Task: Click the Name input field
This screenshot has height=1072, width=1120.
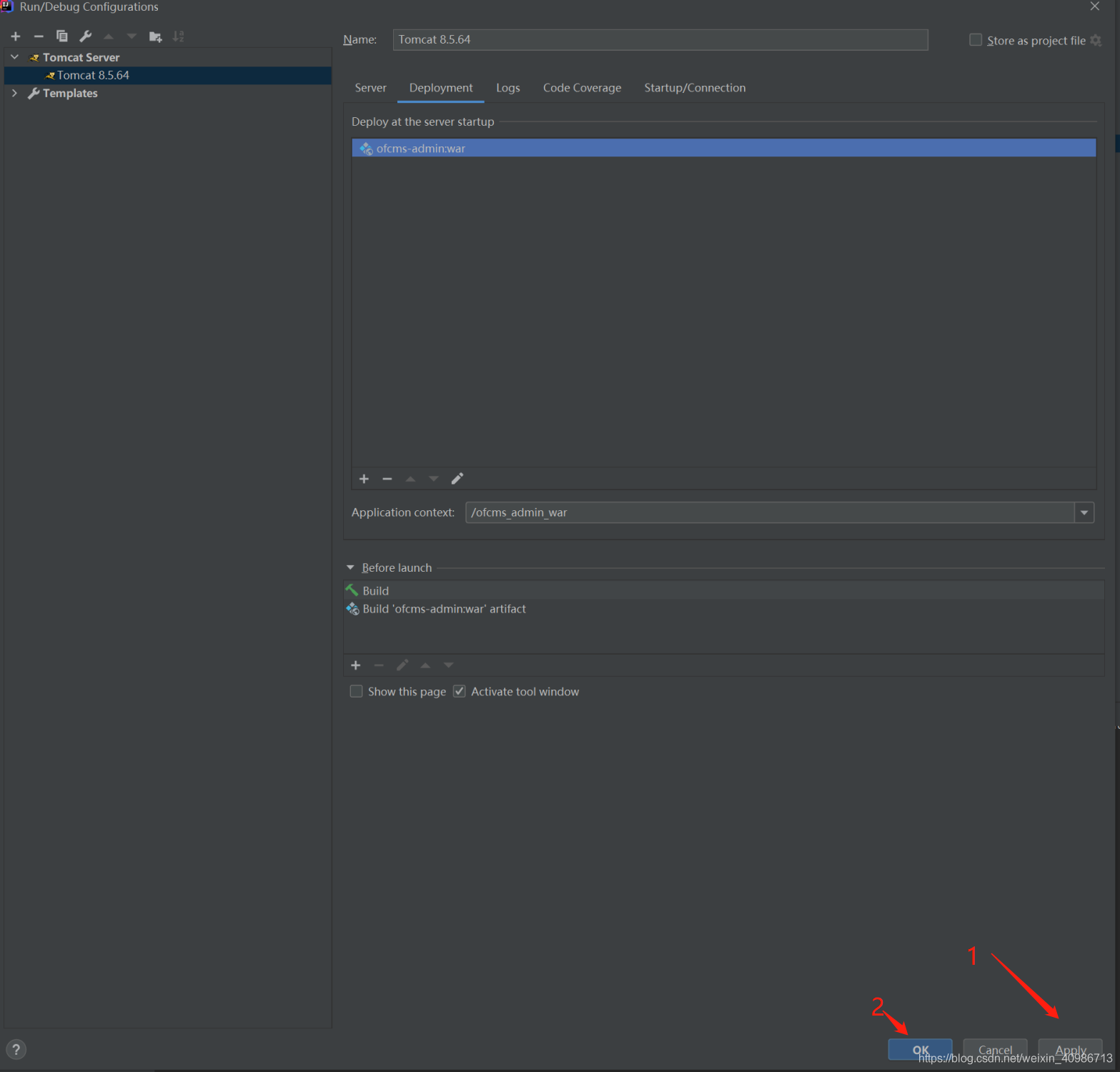Action: [660, 40]
